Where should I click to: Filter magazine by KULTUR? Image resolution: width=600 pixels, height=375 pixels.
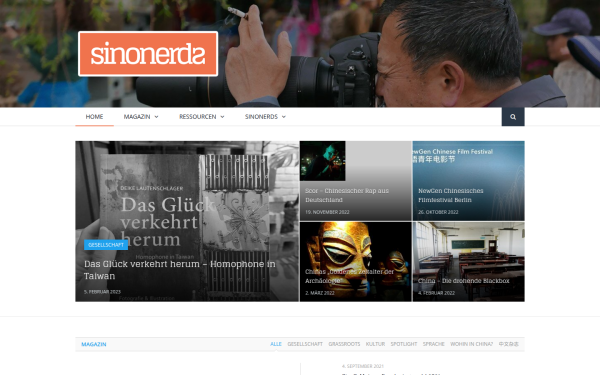(x=375, y=344)
